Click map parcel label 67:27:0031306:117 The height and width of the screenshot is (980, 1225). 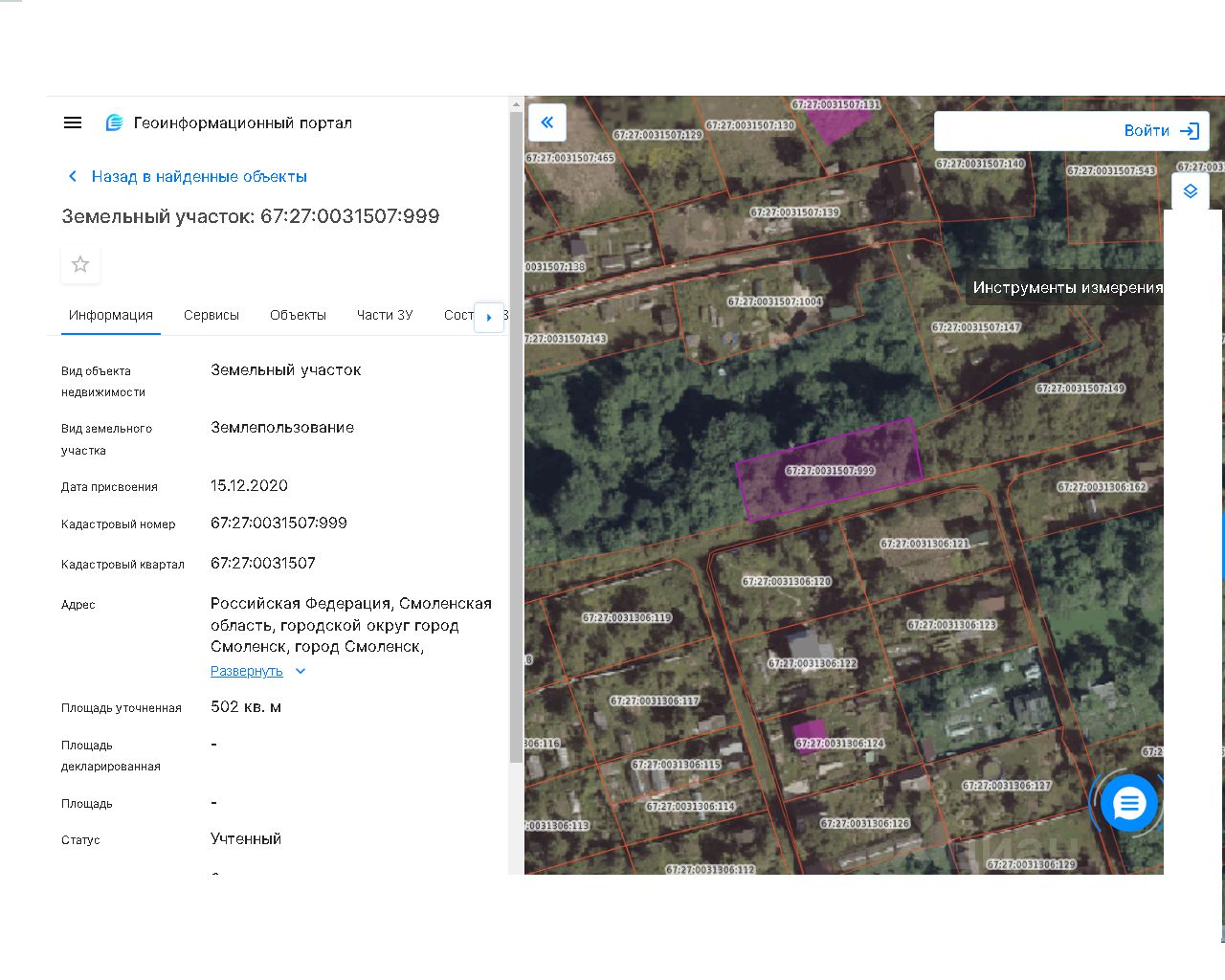655,701
